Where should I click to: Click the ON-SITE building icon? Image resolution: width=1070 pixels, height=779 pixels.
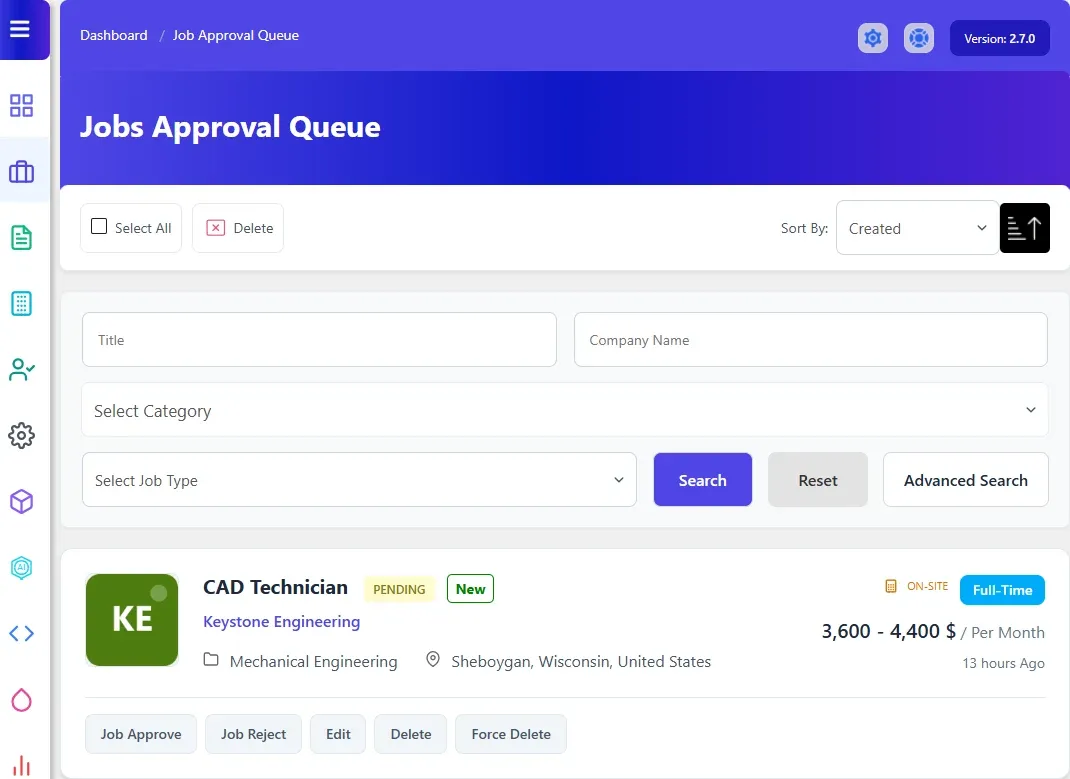pos(891,586)
